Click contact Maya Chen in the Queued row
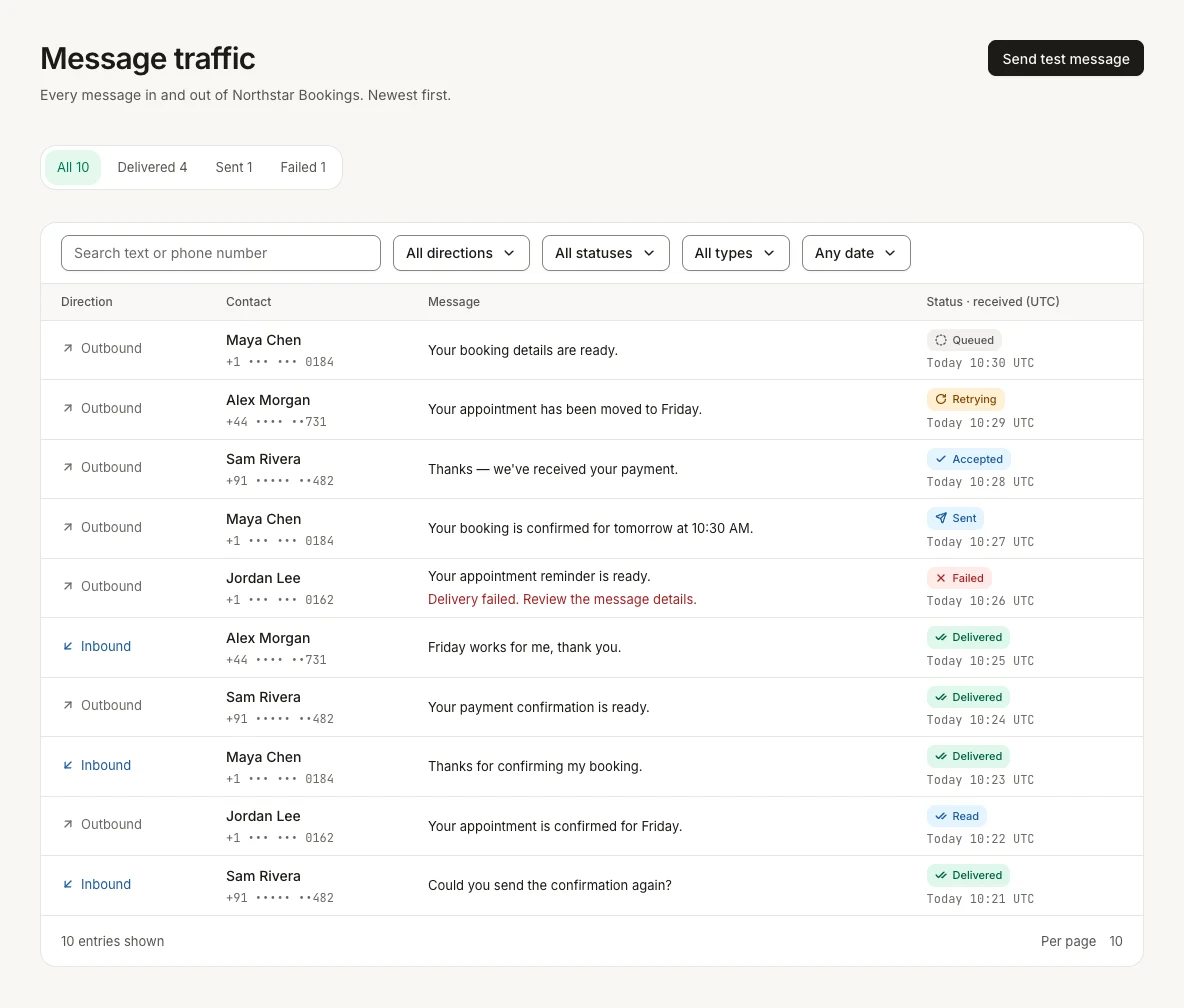Screen dimensions: 1184x1008 264,341
